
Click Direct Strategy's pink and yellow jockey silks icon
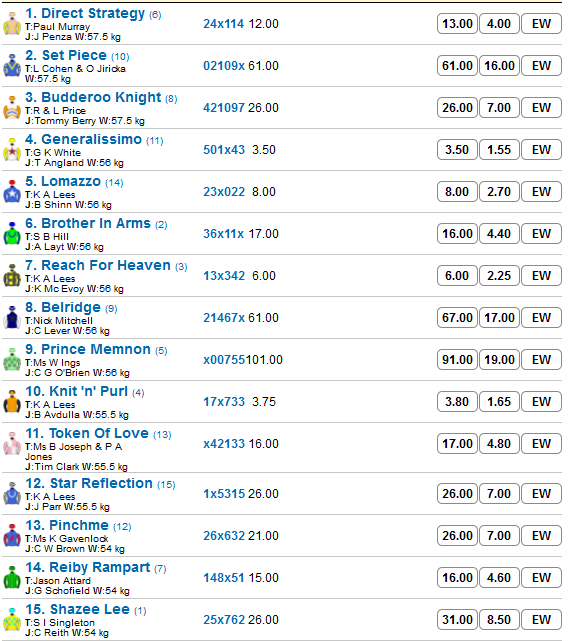[x=12, y=24]
